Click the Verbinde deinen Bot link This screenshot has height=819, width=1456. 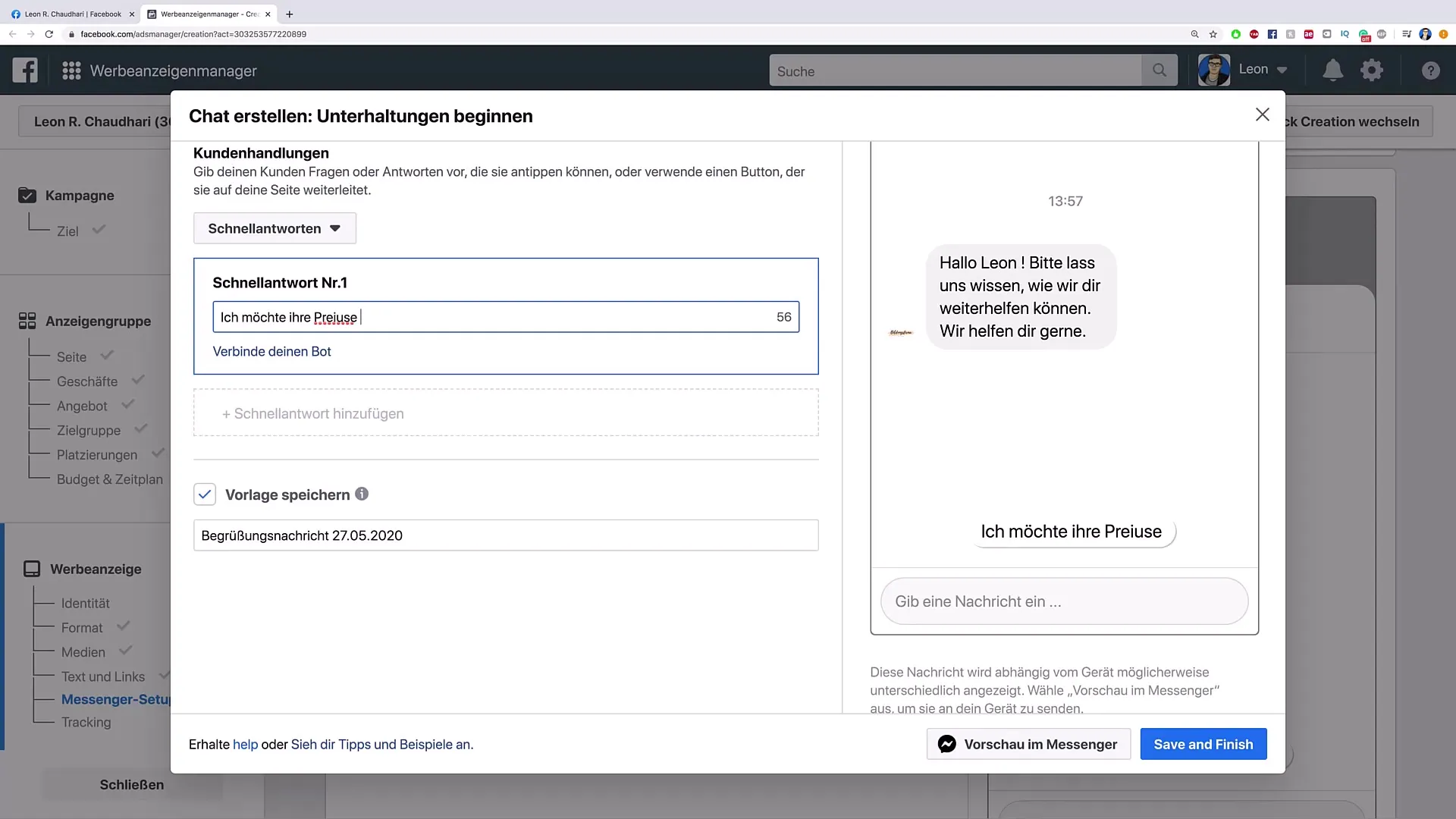tap(271, 351)
